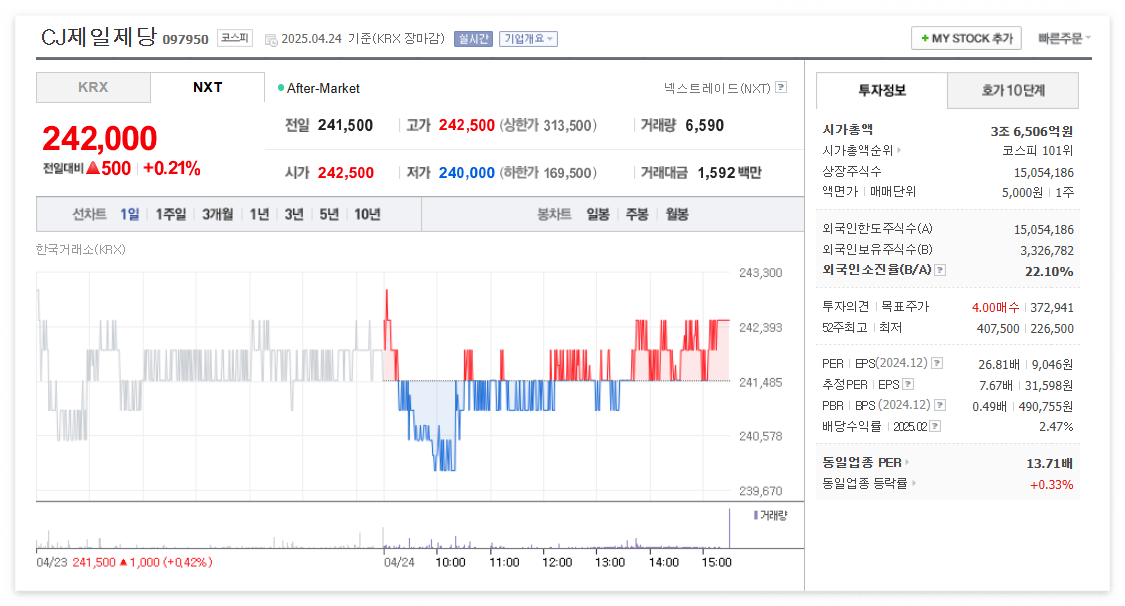
Task: Open the 넥스트레이드(NXT) help icon
Action: pos(781,88)
